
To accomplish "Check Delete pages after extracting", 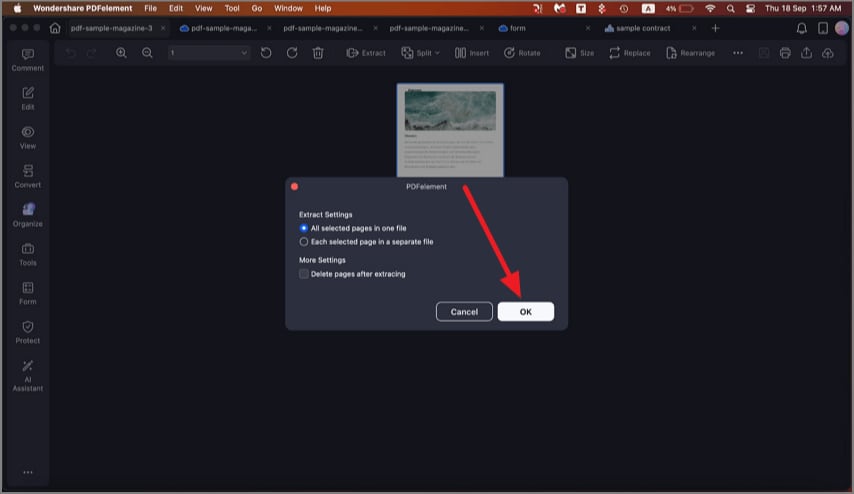I will pyautogui.click(x=352, y=274).
